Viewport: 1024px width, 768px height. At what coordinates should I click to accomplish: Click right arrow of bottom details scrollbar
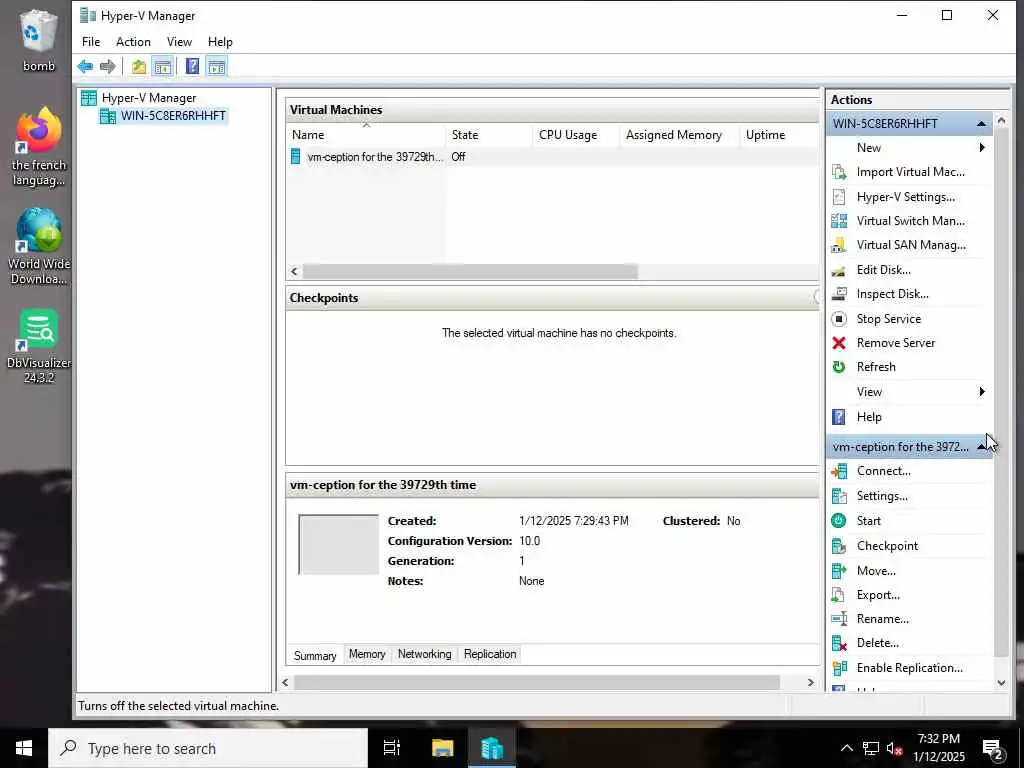[810, 682]
